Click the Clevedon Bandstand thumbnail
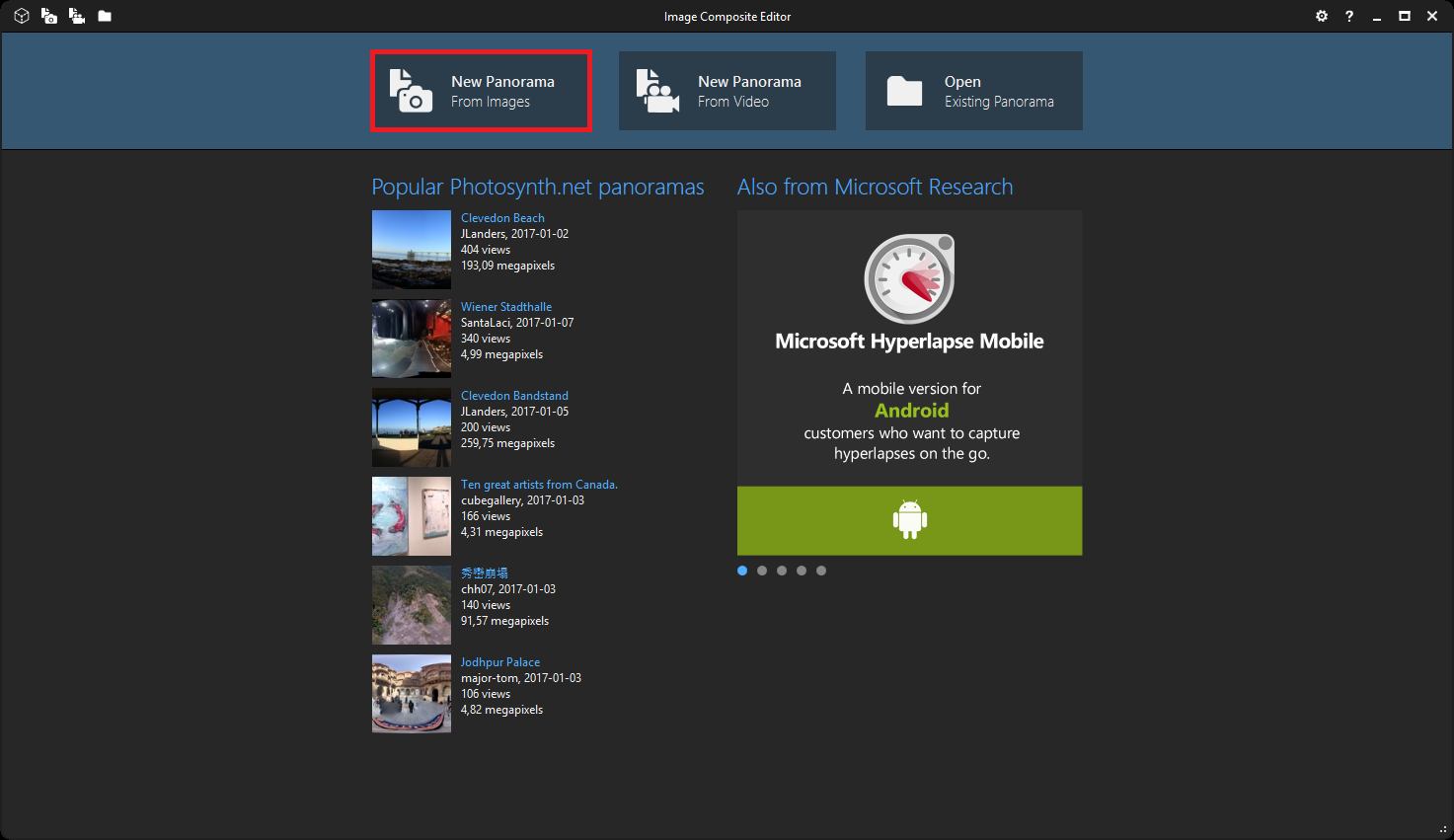 coord(412,427)
